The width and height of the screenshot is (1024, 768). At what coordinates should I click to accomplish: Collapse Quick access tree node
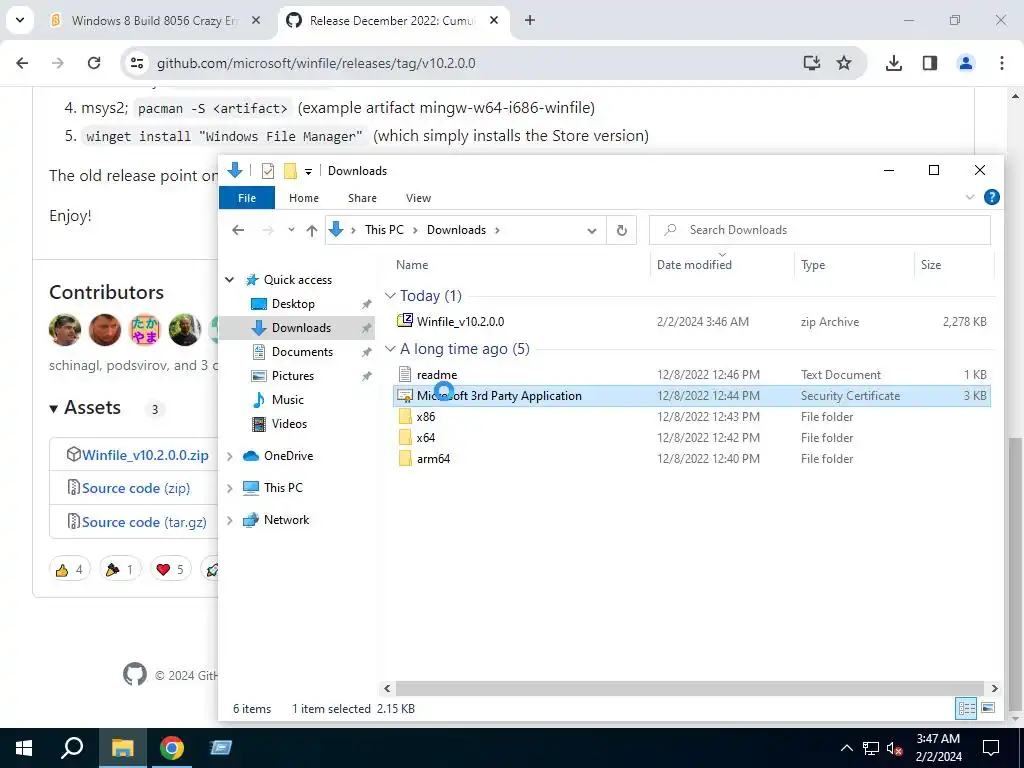(230, 280)
